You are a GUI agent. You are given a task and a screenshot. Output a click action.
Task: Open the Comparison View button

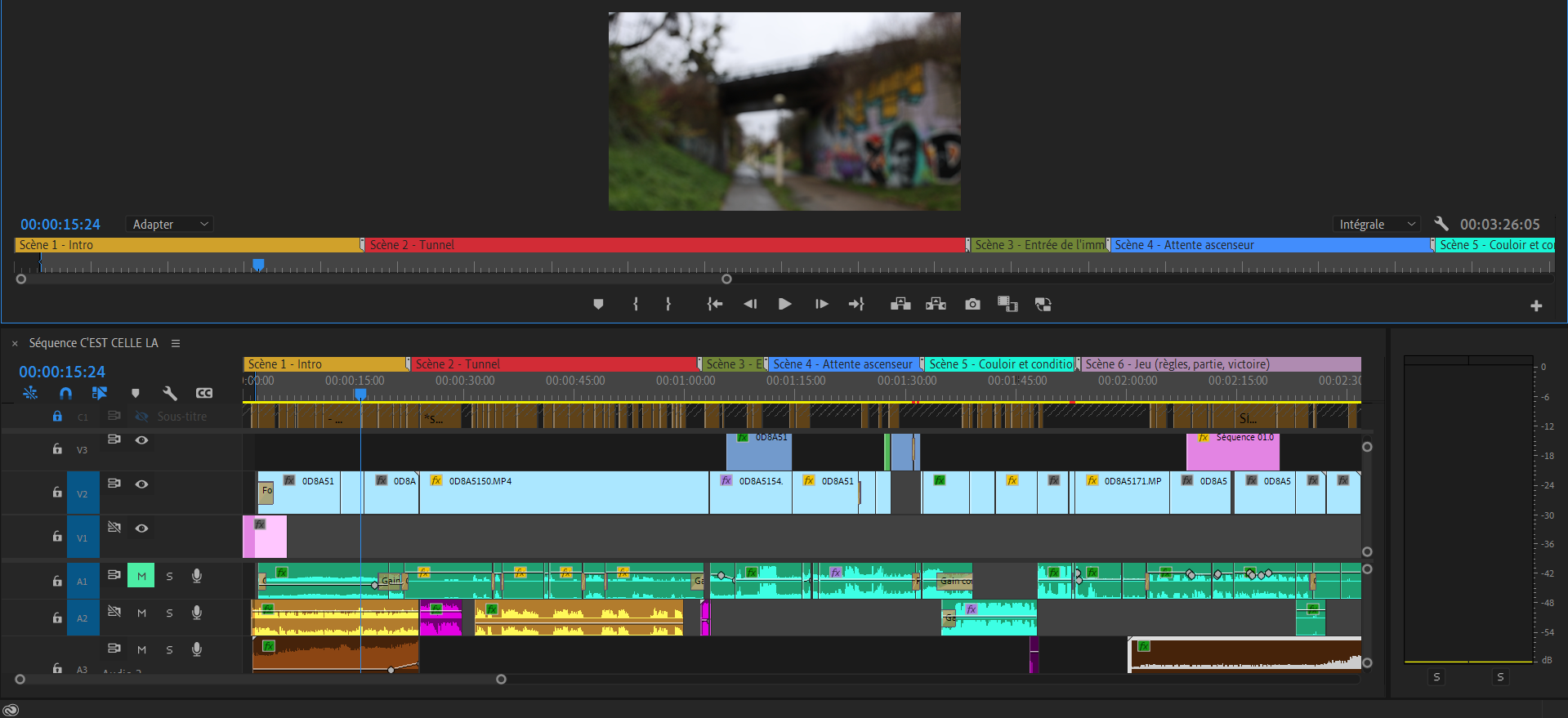click(x=1007, y=304)
